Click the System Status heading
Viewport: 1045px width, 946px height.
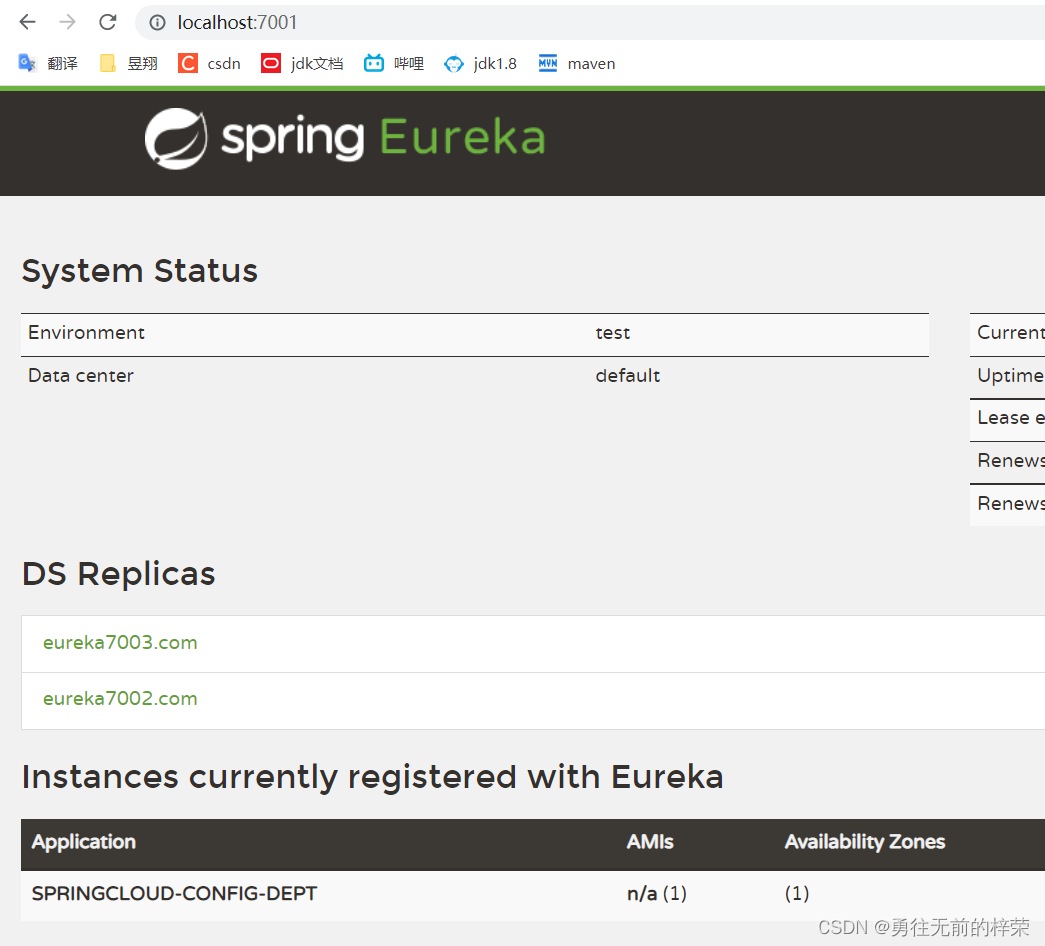(140, 271)
